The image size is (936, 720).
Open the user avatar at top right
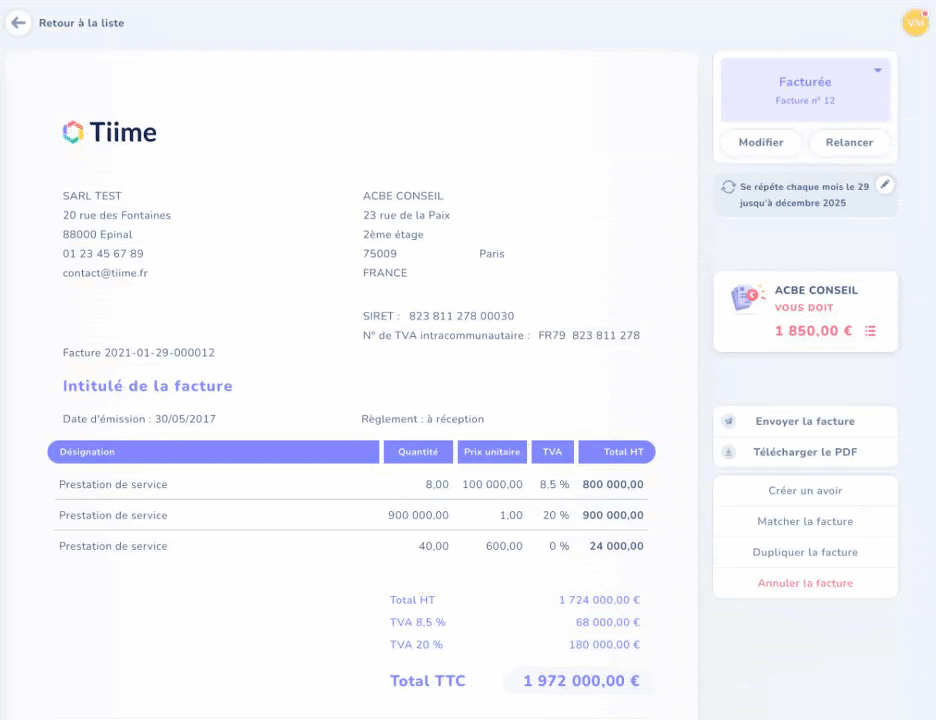click(915, 23)
